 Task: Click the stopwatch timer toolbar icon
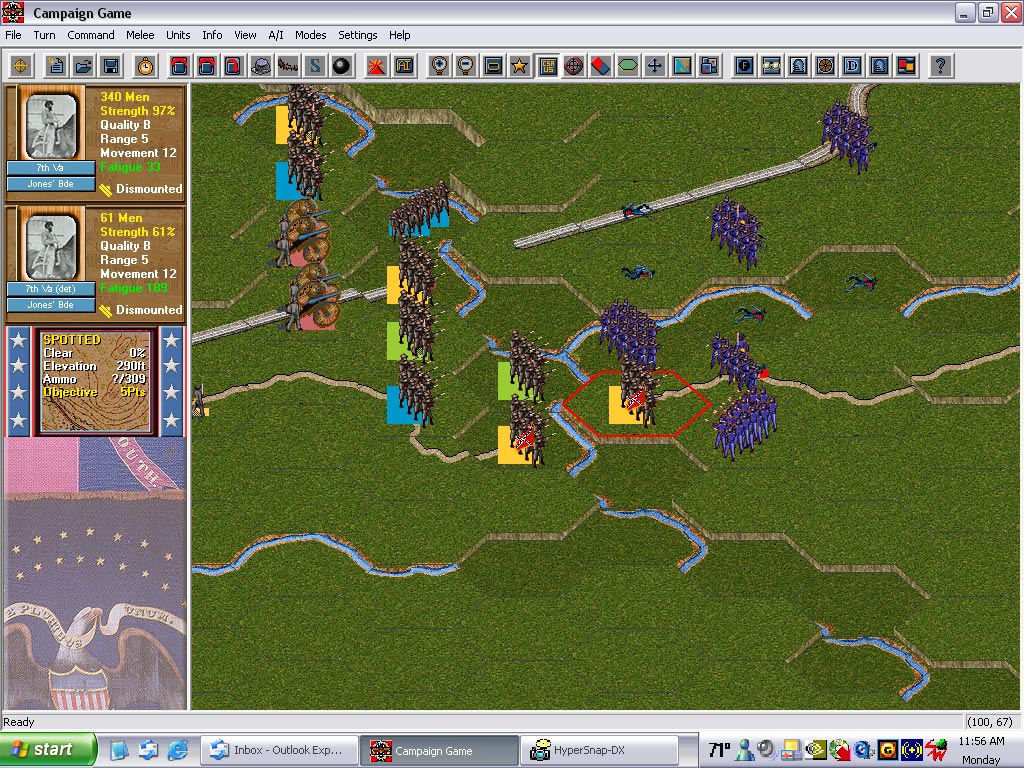click(145, 66)
